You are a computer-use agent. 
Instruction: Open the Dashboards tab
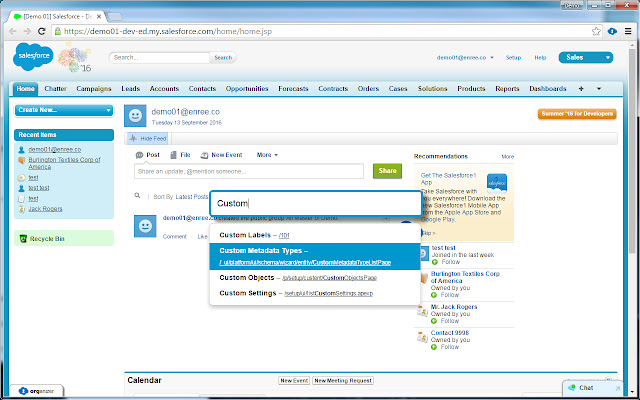click(x=548, y=89)
